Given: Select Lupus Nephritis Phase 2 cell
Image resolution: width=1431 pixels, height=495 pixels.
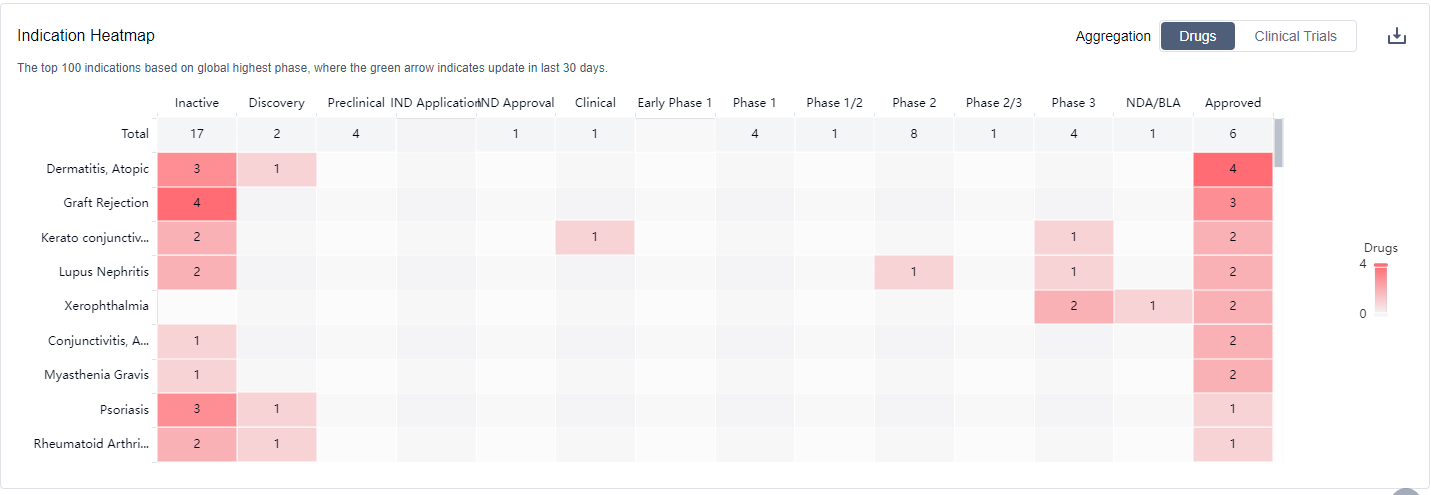Looking at the screenshot, I should click(913, 272).
